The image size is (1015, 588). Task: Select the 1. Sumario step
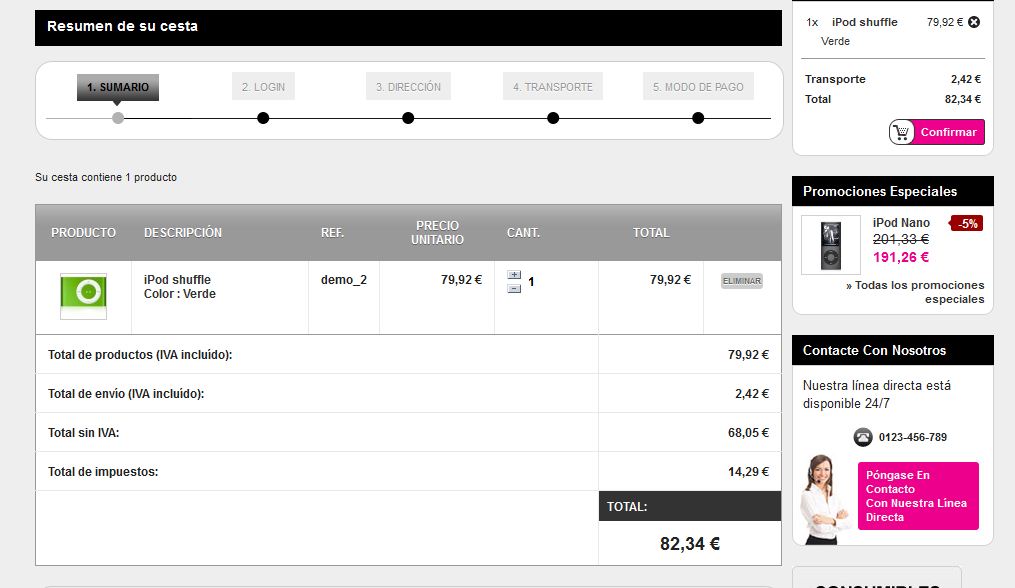coord(118,87)
